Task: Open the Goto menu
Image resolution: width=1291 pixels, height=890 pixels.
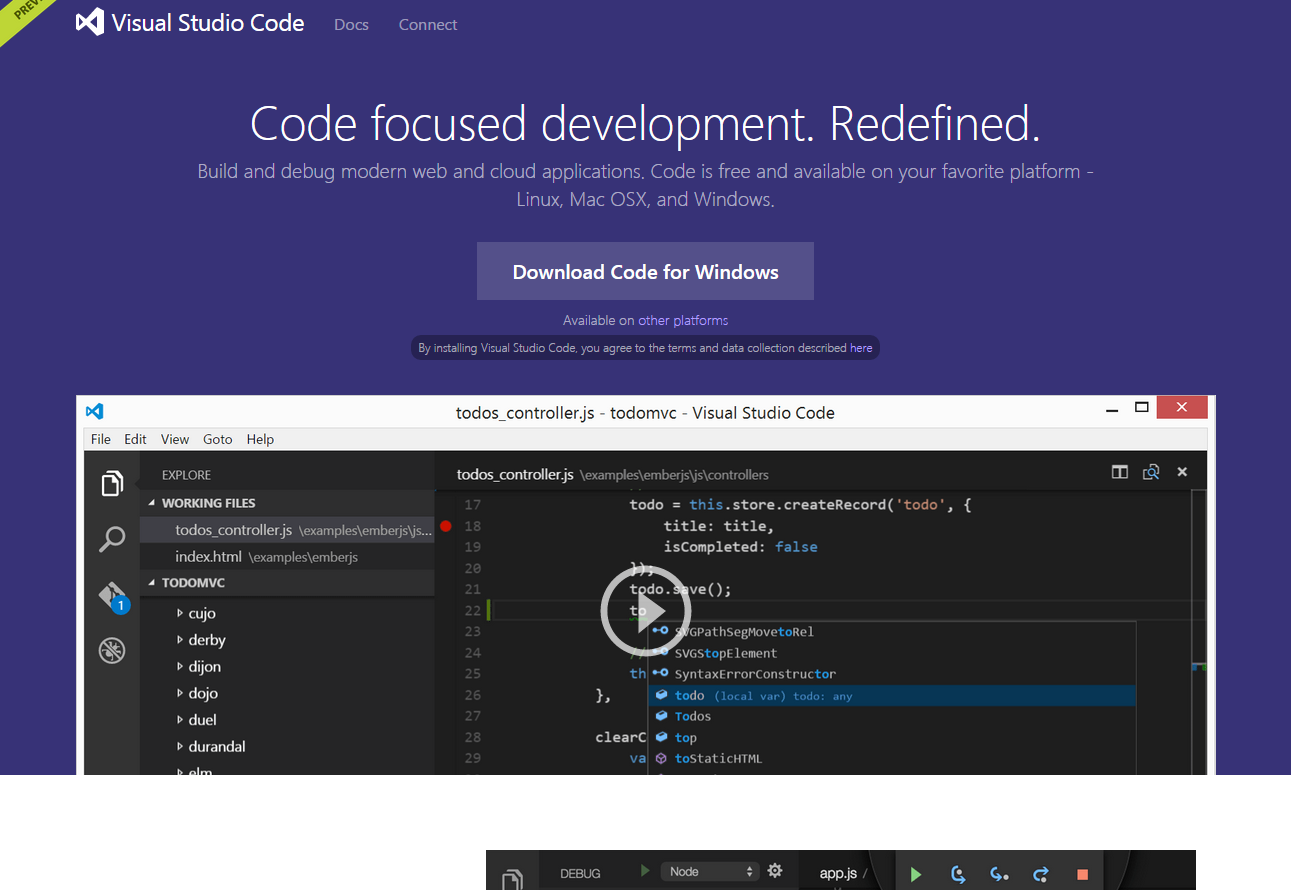Action: tap(218, 439)
